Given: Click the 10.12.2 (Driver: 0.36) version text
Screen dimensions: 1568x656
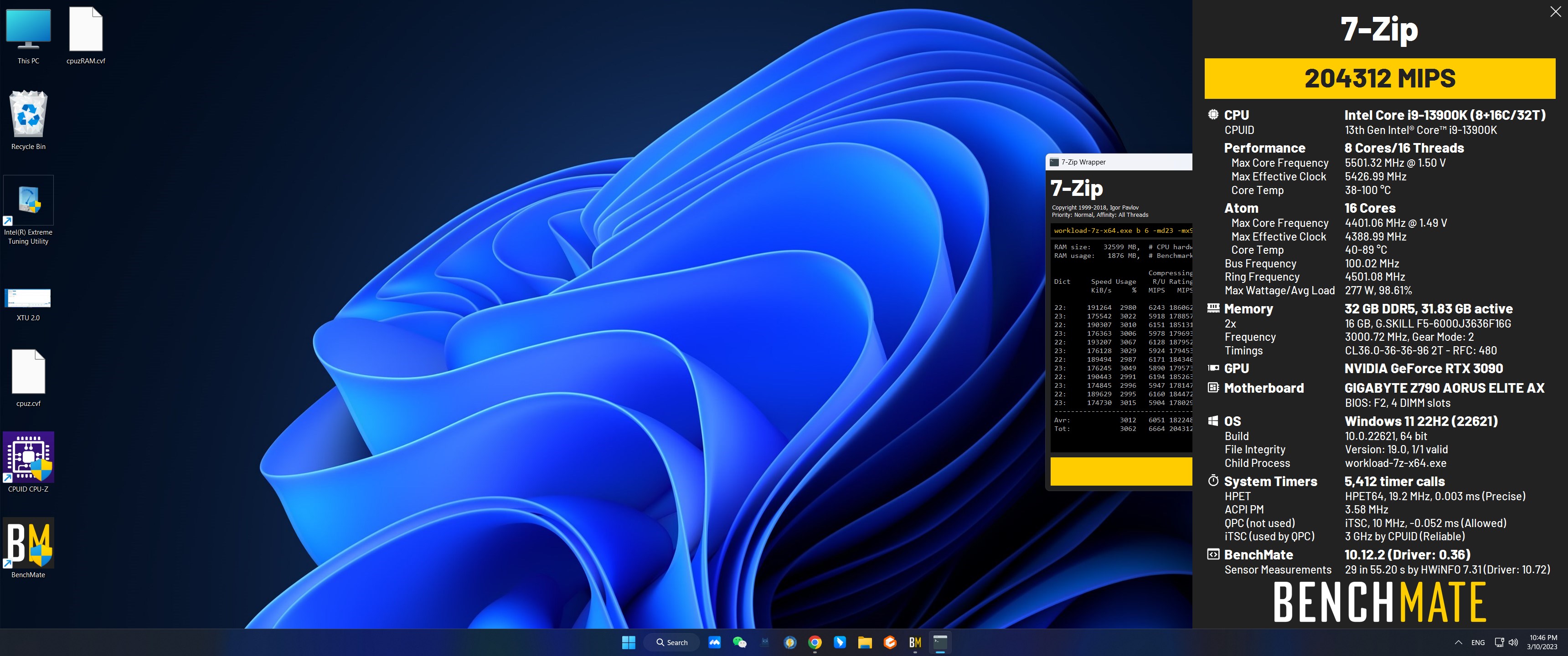Looking at the screenshot, I should pyautogui.click(x=1407, y=554).
